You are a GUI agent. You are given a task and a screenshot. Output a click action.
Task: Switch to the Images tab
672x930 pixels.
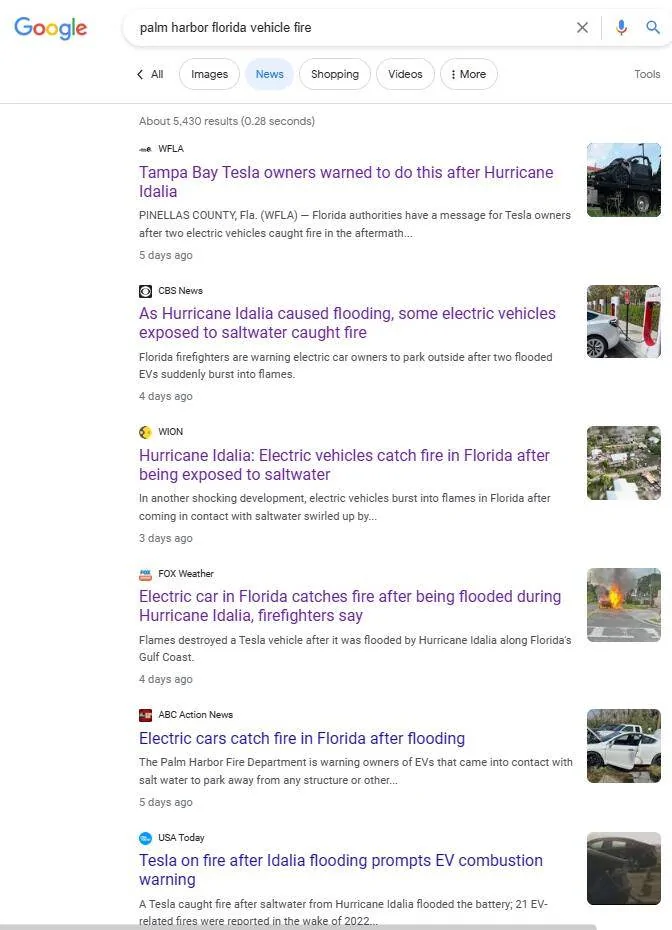point(209,74)
